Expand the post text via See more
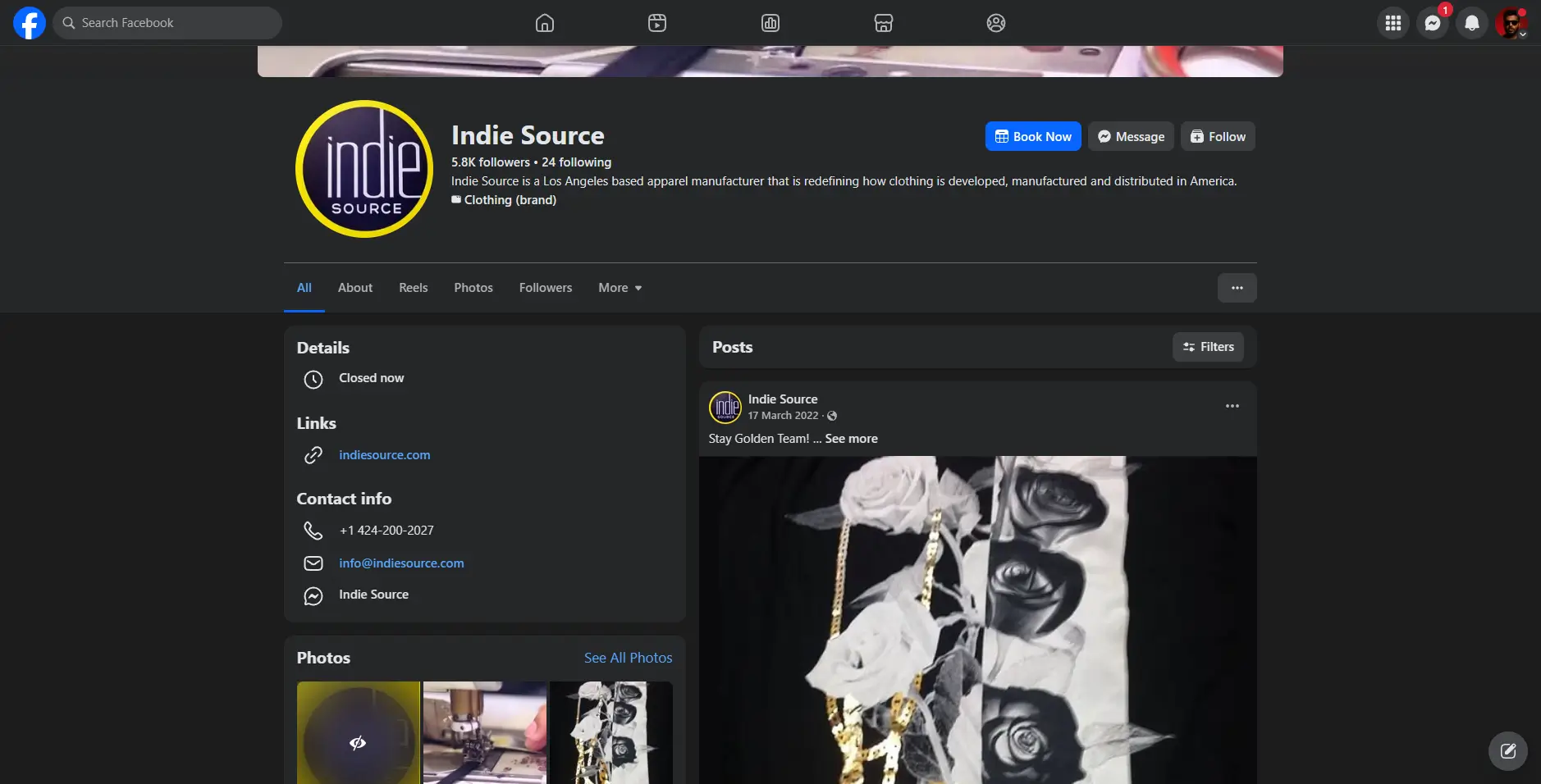The height and width of the screenshot is (784, 1541). (851, 439)
